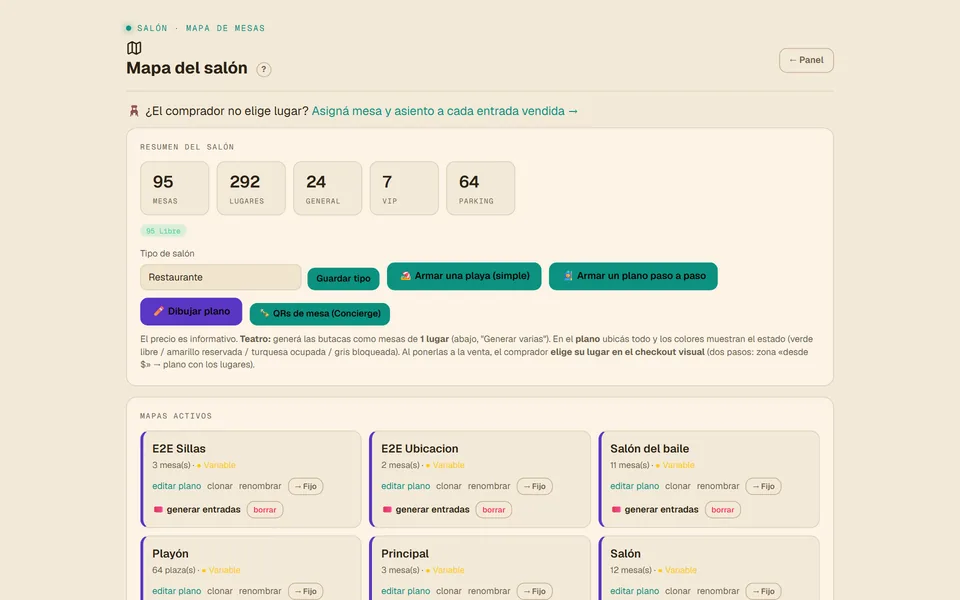The width and height of the screenshot is (960, 600).
Task: Open the Asigná mesa y asiento link
Action: pyautogui.click(x=444, y=111)
